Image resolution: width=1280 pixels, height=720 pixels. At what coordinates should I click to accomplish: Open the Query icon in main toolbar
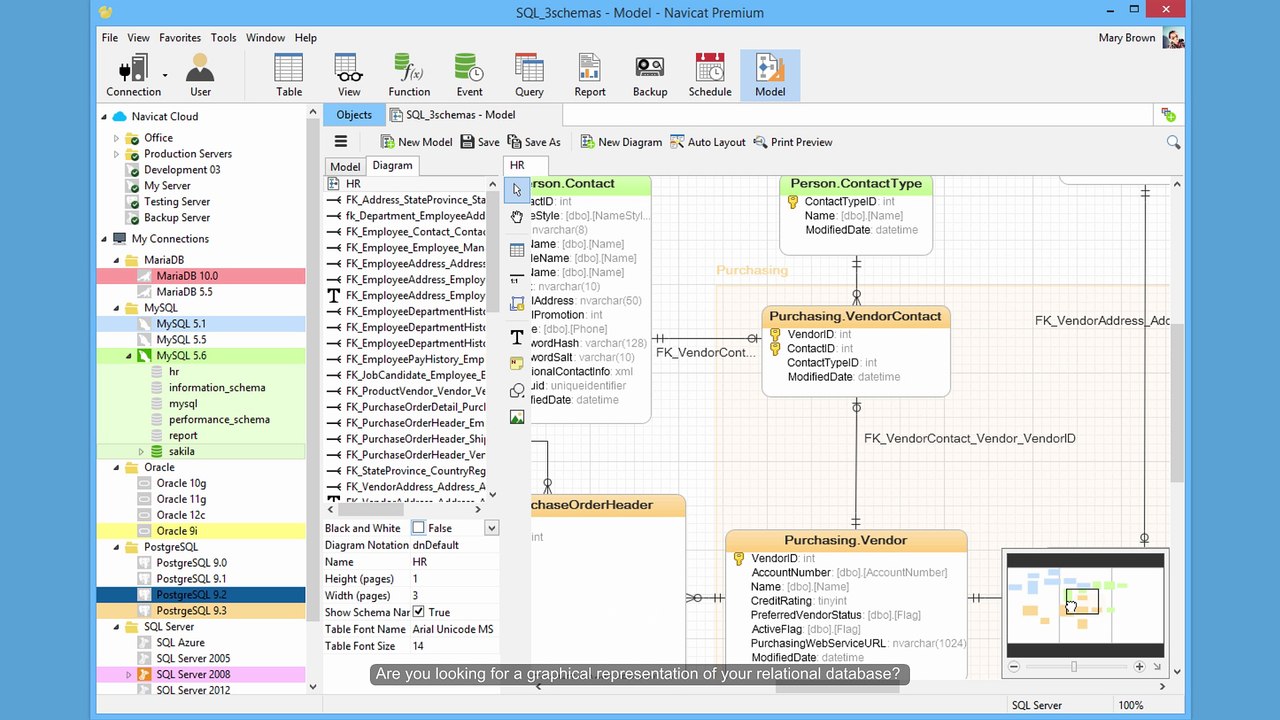point(529,75)
